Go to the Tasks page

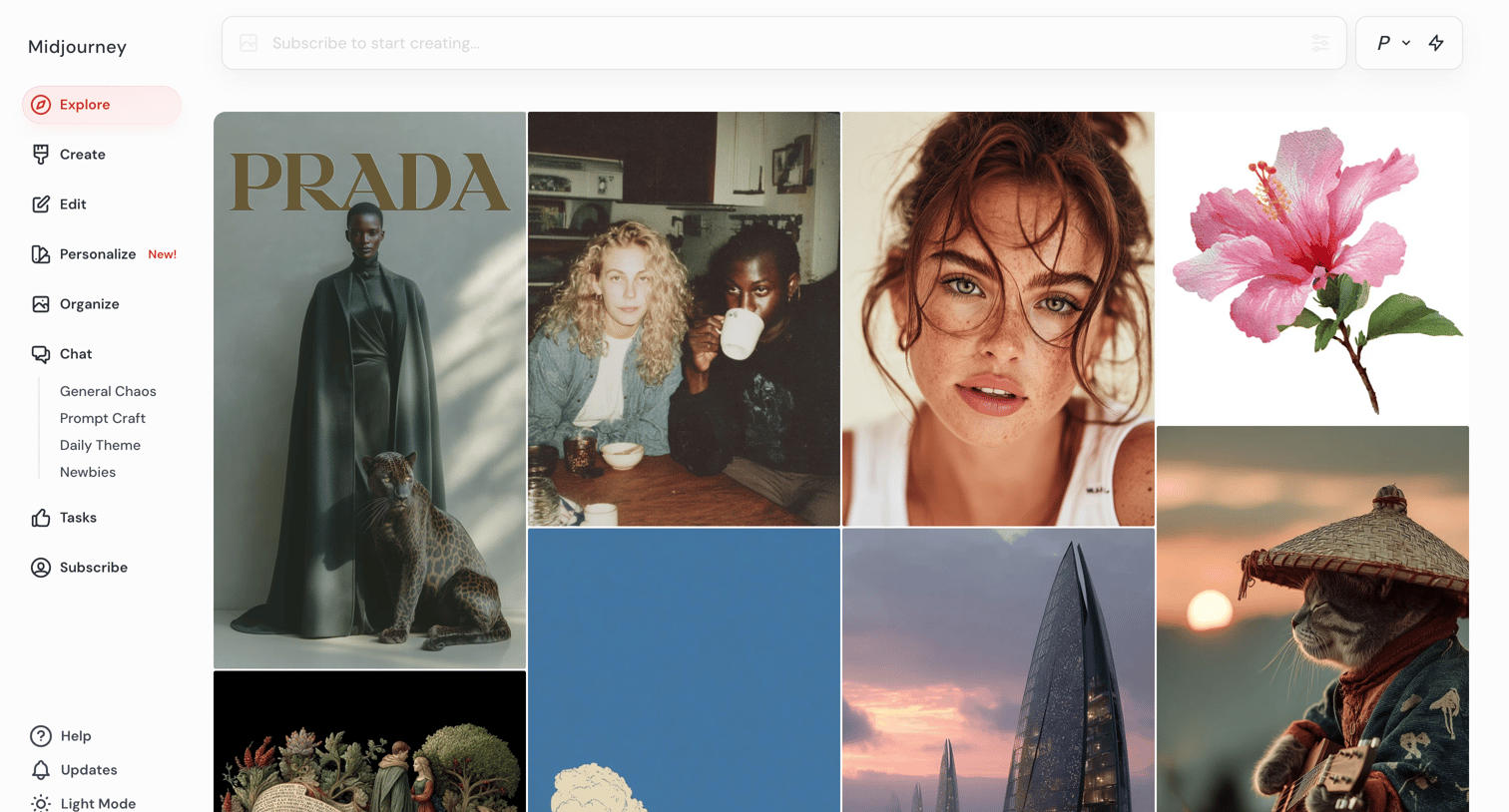click(x=102, y=518)
